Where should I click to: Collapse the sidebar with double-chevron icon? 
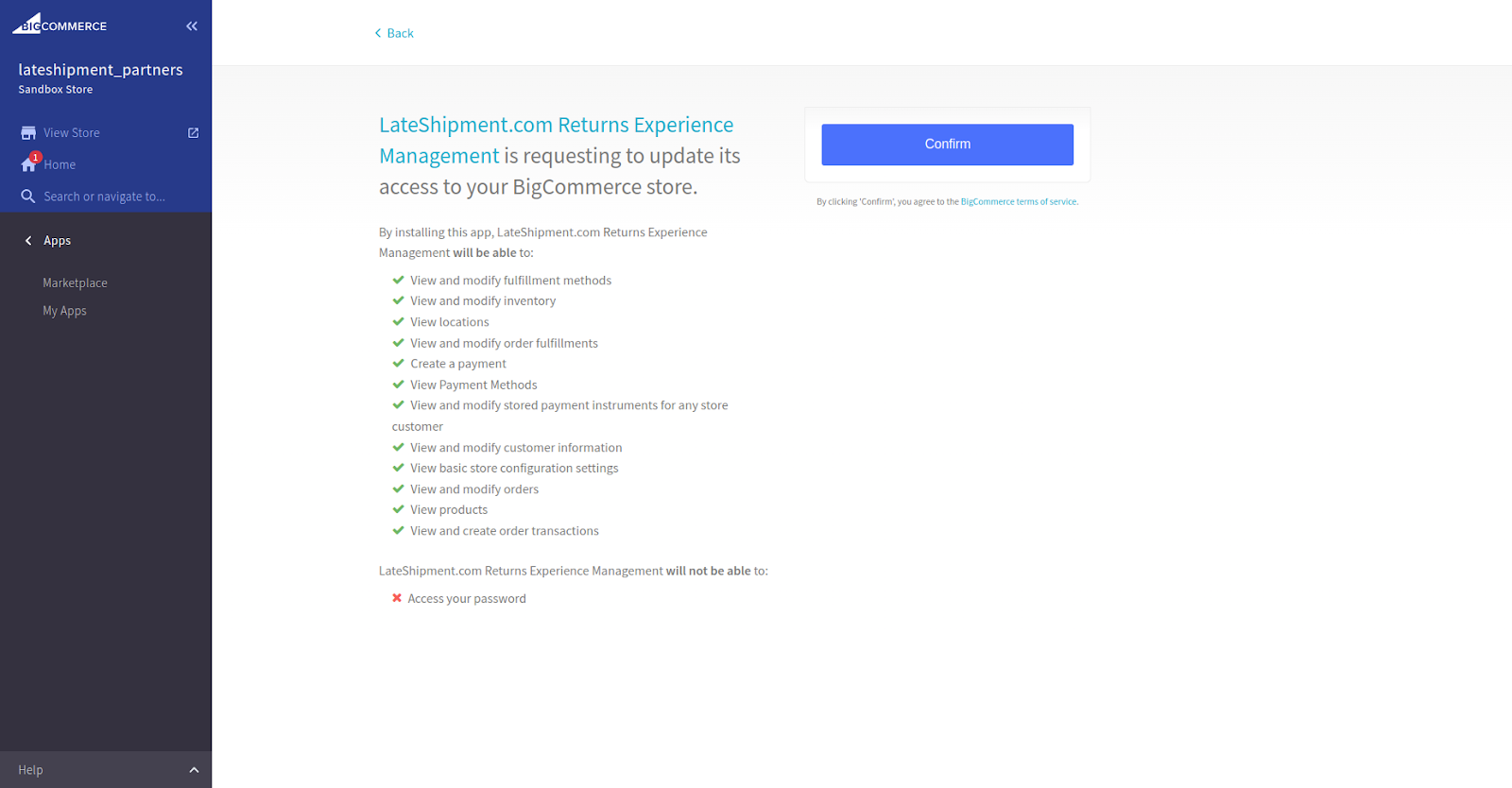click(x=192, y=26)
